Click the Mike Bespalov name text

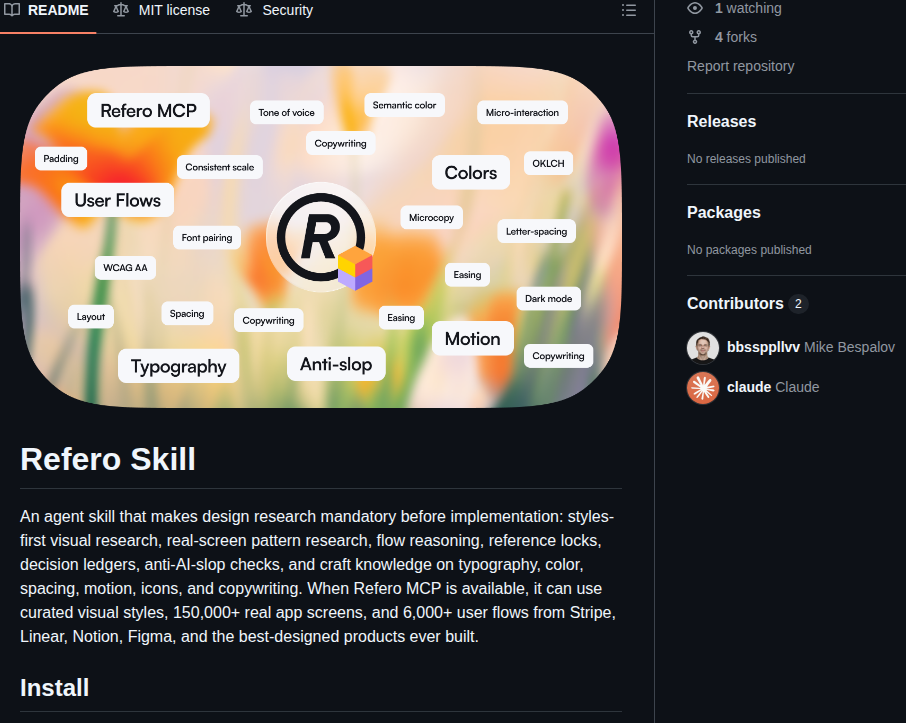(x=849, y=347)
